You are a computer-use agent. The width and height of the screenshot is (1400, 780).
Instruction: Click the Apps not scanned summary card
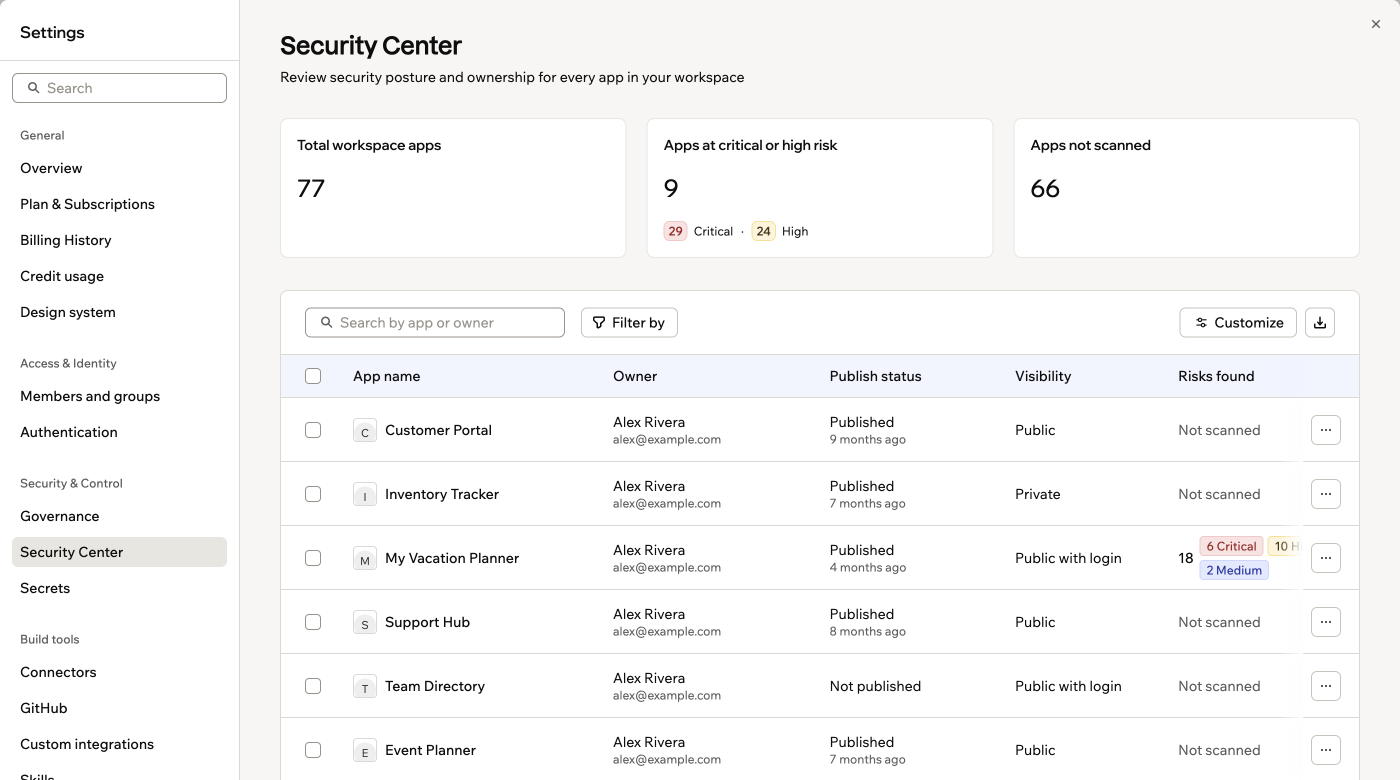(x=1187, y=188)
